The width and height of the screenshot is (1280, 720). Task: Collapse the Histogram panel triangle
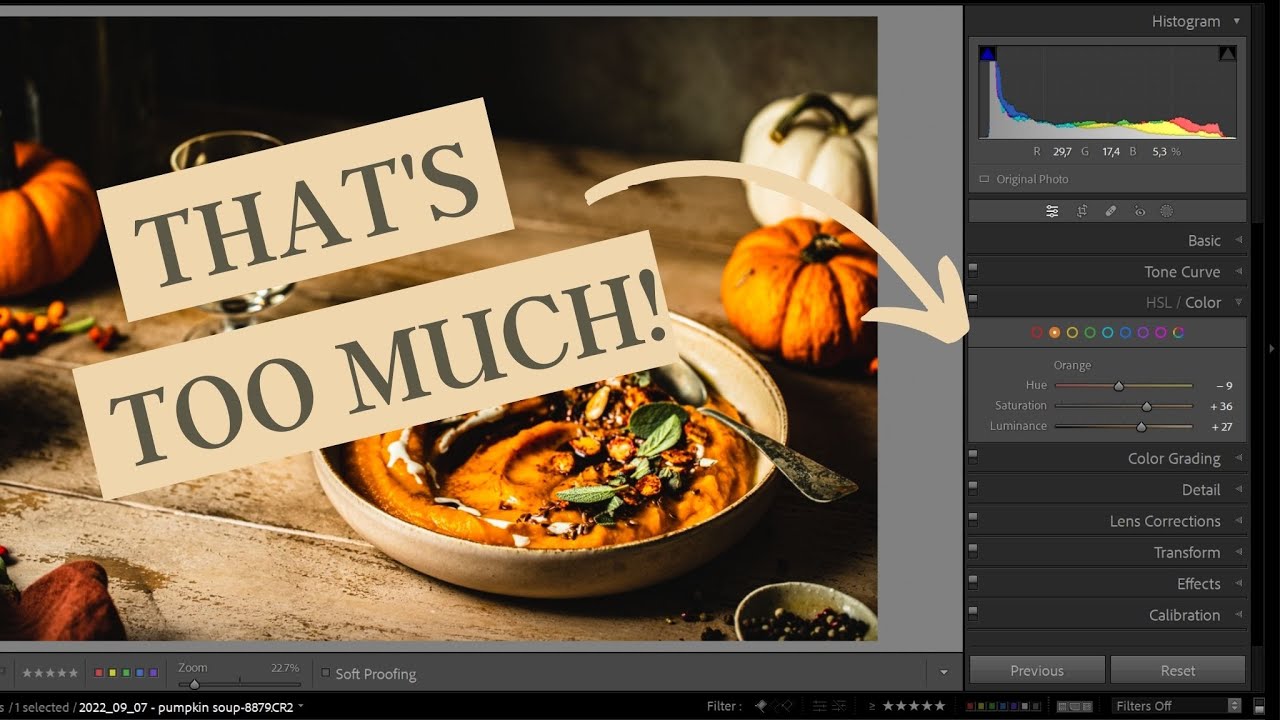tap(1237, 21)
